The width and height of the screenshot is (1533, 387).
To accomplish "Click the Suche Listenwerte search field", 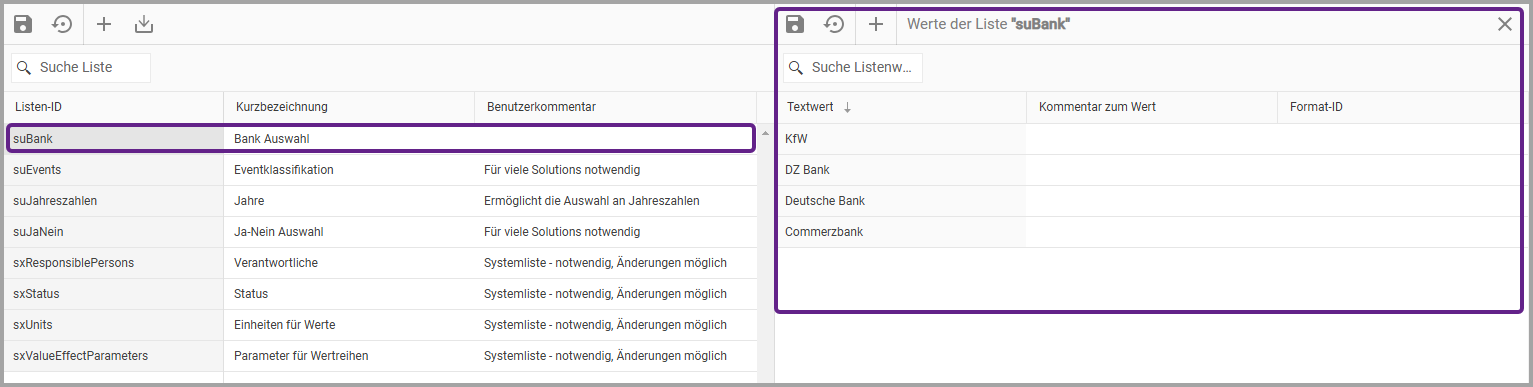I will (853, 67).
